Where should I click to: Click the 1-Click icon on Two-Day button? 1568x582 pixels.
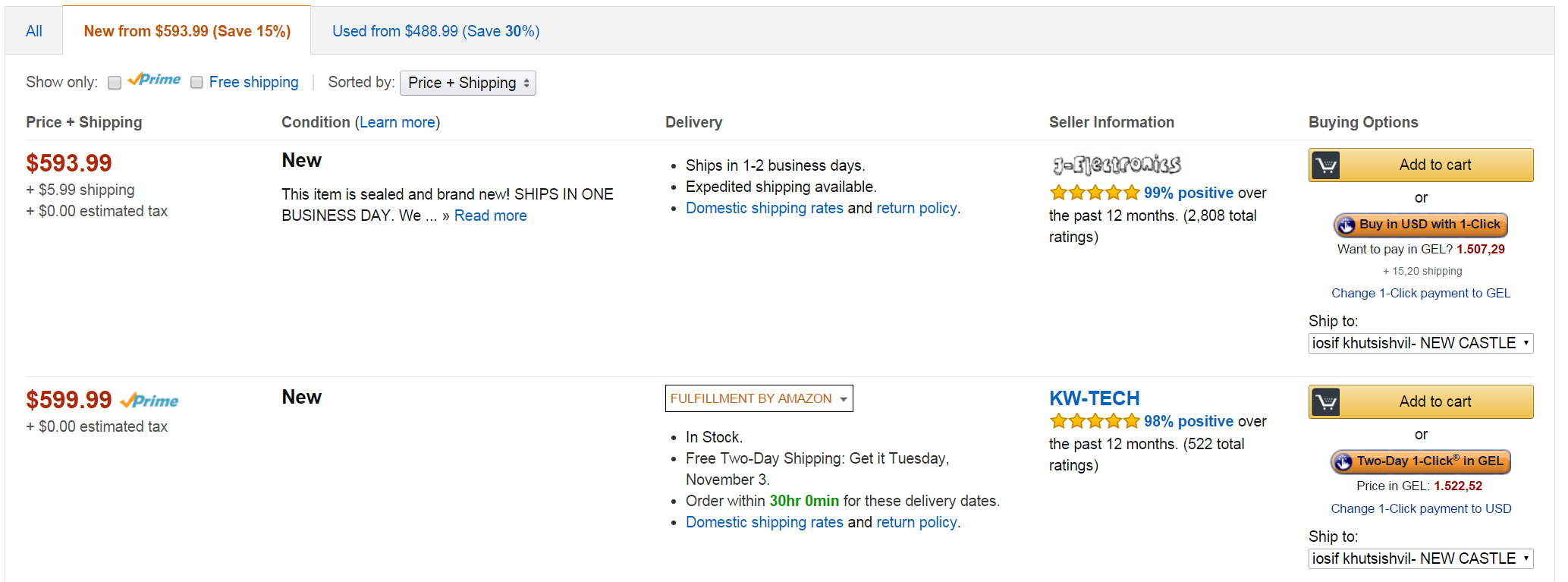click(x=1343, y=462)
